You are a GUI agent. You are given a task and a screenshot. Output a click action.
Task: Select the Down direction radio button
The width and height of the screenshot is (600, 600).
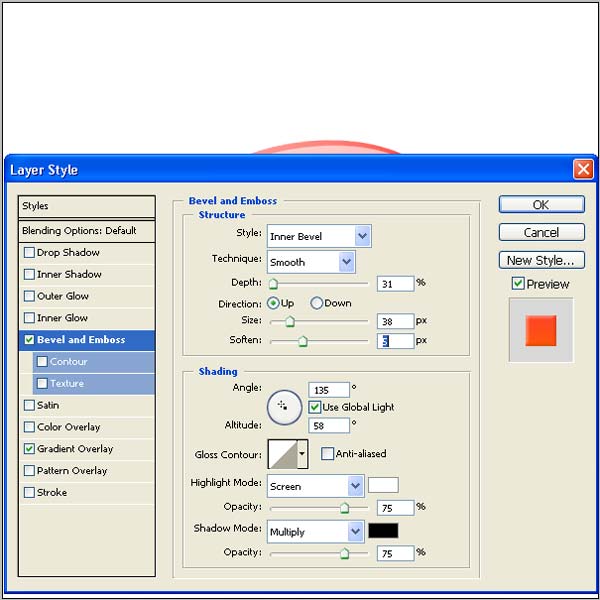coord(316,303)
